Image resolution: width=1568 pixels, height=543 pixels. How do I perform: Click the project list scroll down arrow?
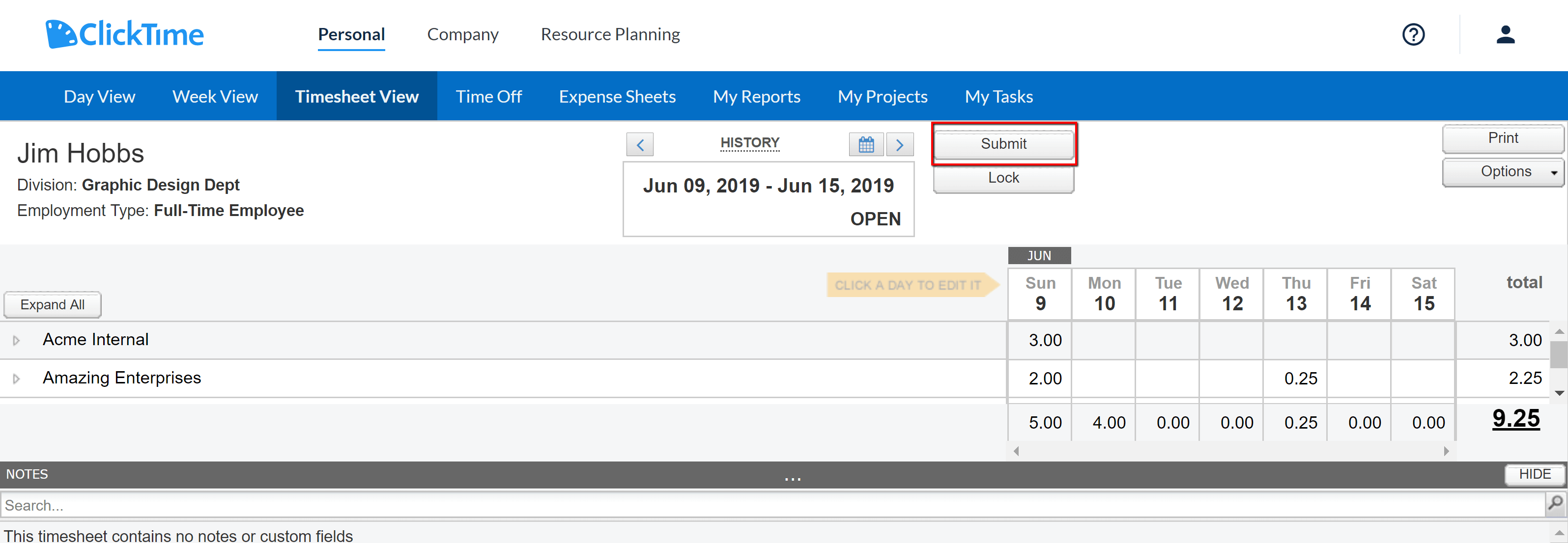pos(1559,393)
